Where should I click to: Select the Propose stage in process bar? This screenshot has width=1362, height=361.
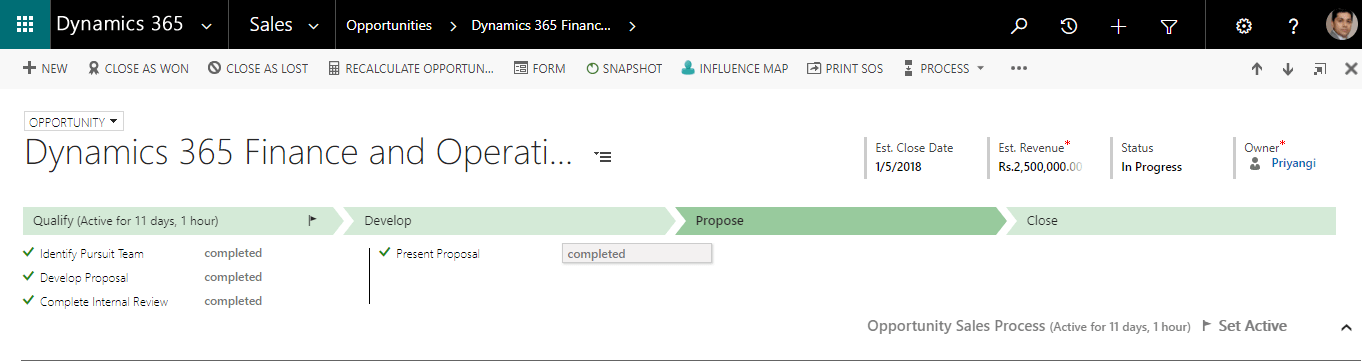840,221
